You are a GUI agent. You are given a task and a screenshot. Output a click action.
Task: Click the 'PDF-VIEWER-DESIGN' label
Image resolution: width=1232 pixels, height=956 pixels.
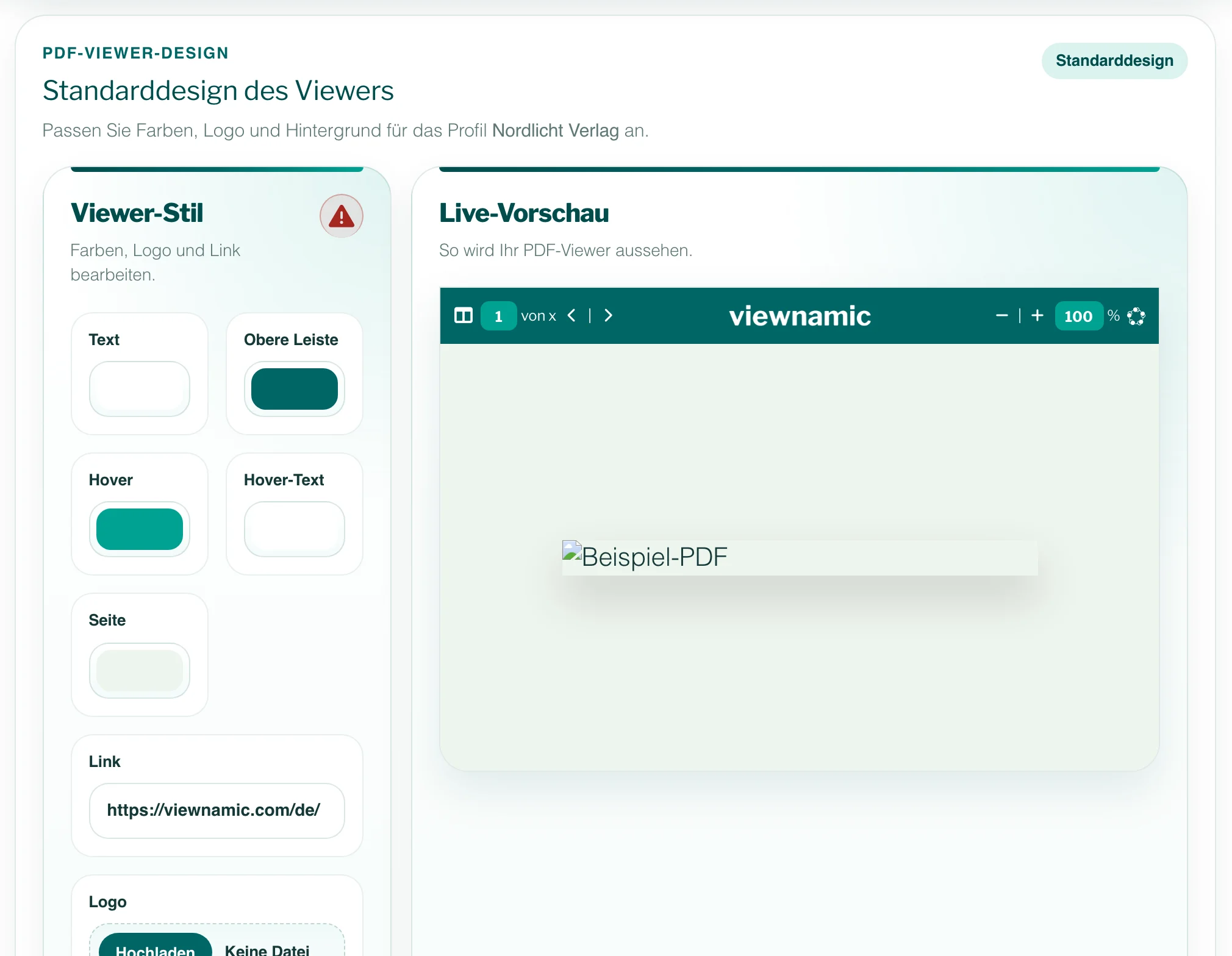click(135, 53)
